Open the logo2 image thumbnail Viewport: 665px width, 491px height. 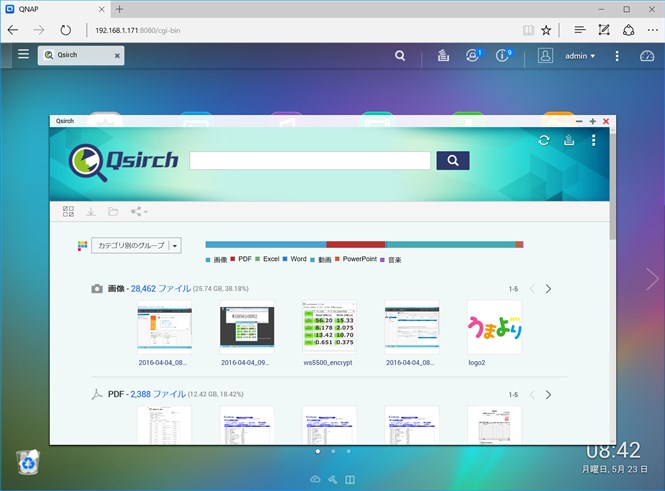click(x=494, y=327)
